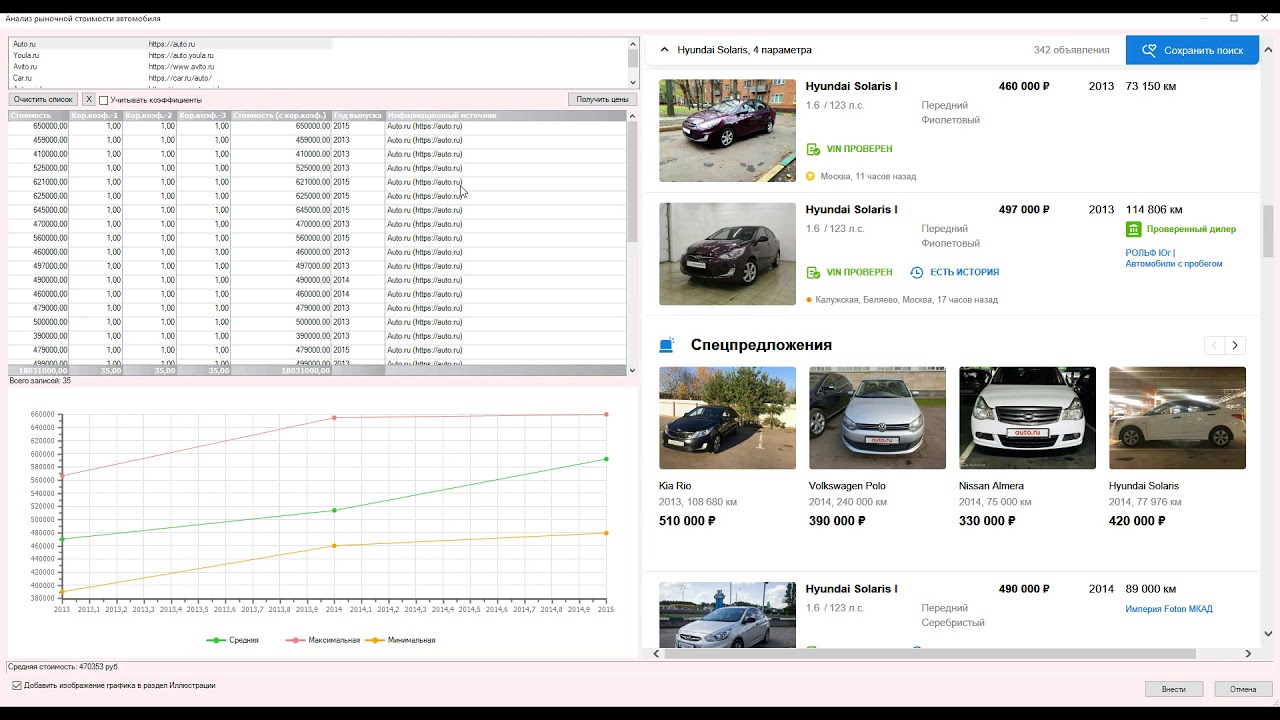Click the X button next to Очистить список
The width and height of the screenshot is (1280, 720).
[88, 100]
